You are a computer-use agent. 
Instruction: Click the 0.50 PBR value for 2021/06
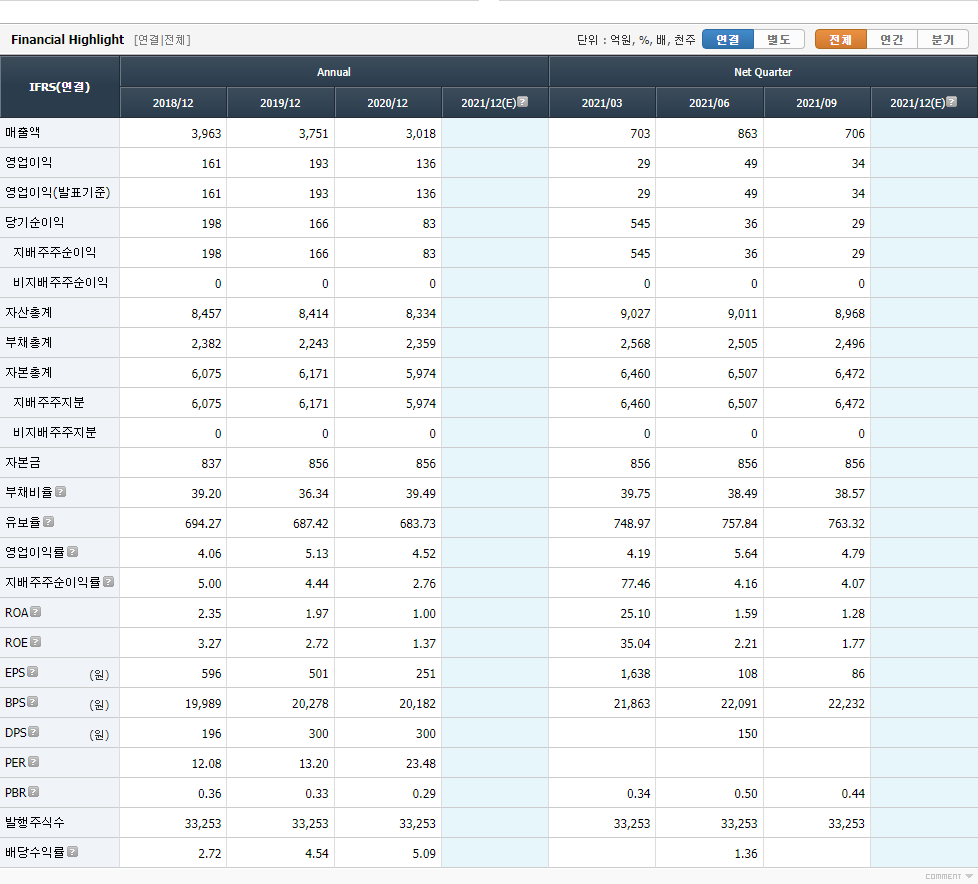745,793
